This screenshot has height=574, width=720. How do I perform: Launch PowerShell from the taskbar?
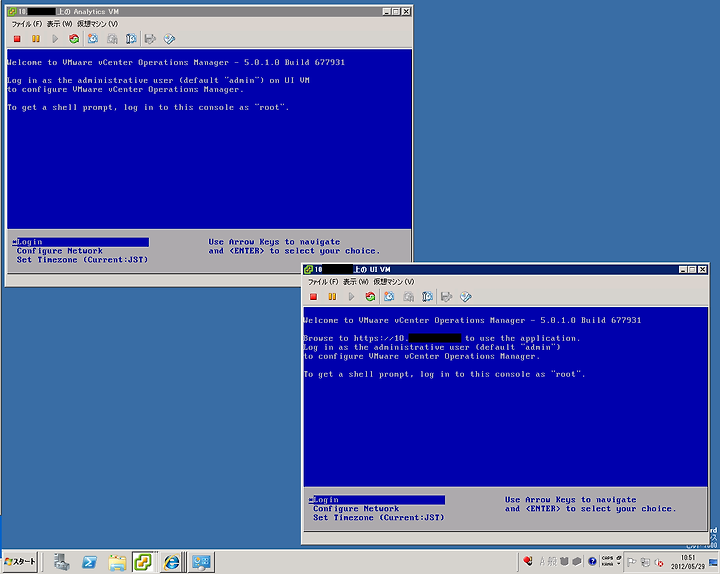(x=90, y=562)
